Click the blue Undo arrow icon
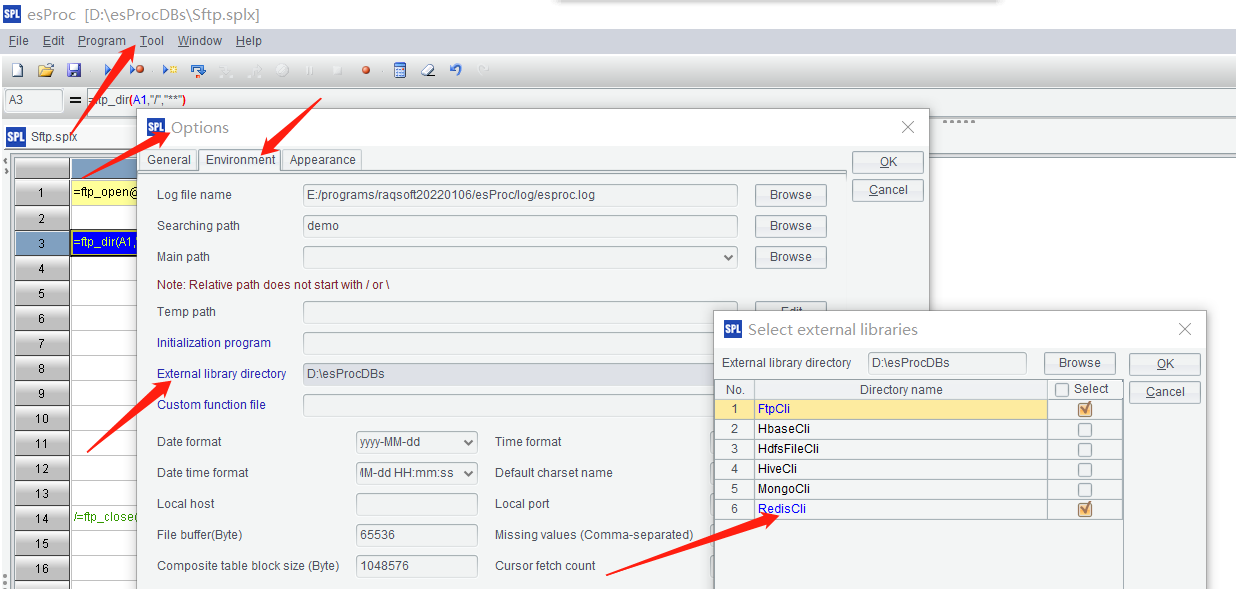 tap(456, 70)
